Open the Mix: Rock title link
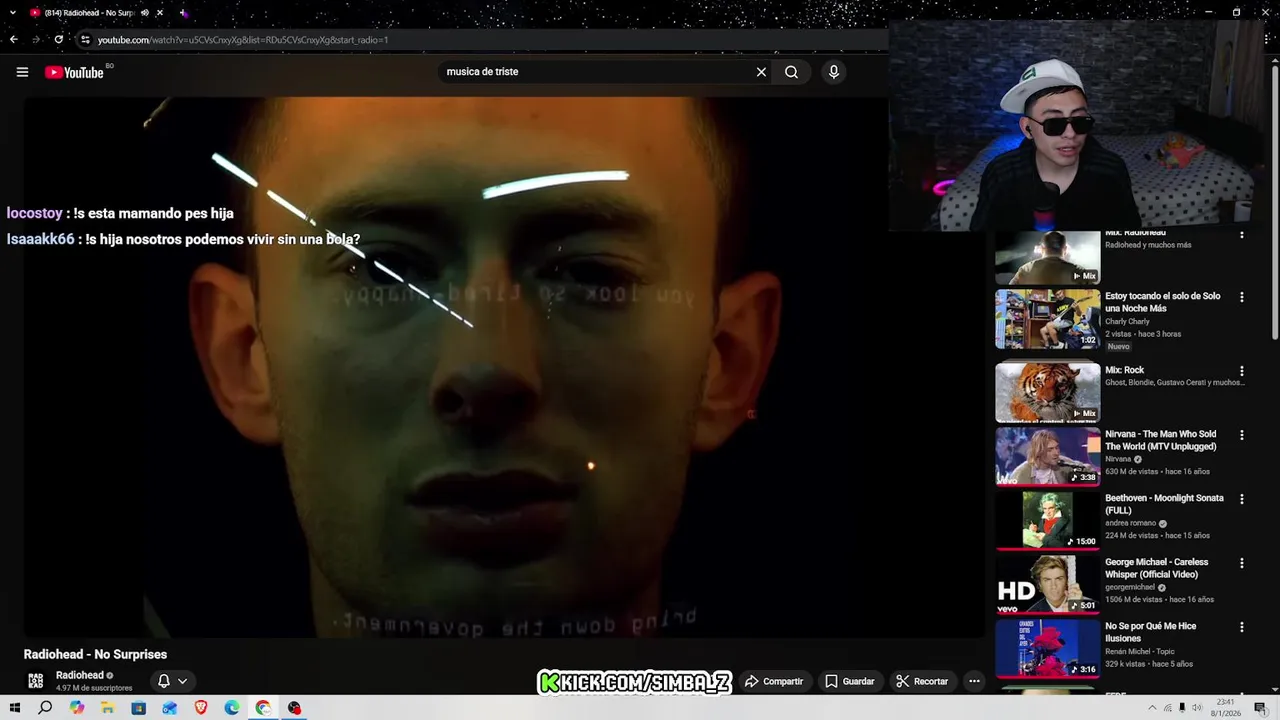Viewport: 1280px width, 720px height. pos(1124,370)
